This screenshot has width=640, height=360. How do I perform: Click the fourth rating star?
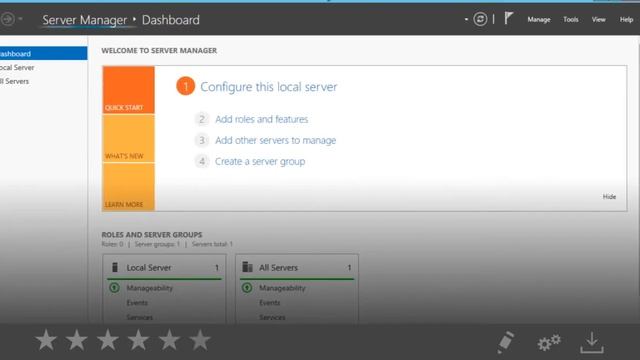pos(138,340)
